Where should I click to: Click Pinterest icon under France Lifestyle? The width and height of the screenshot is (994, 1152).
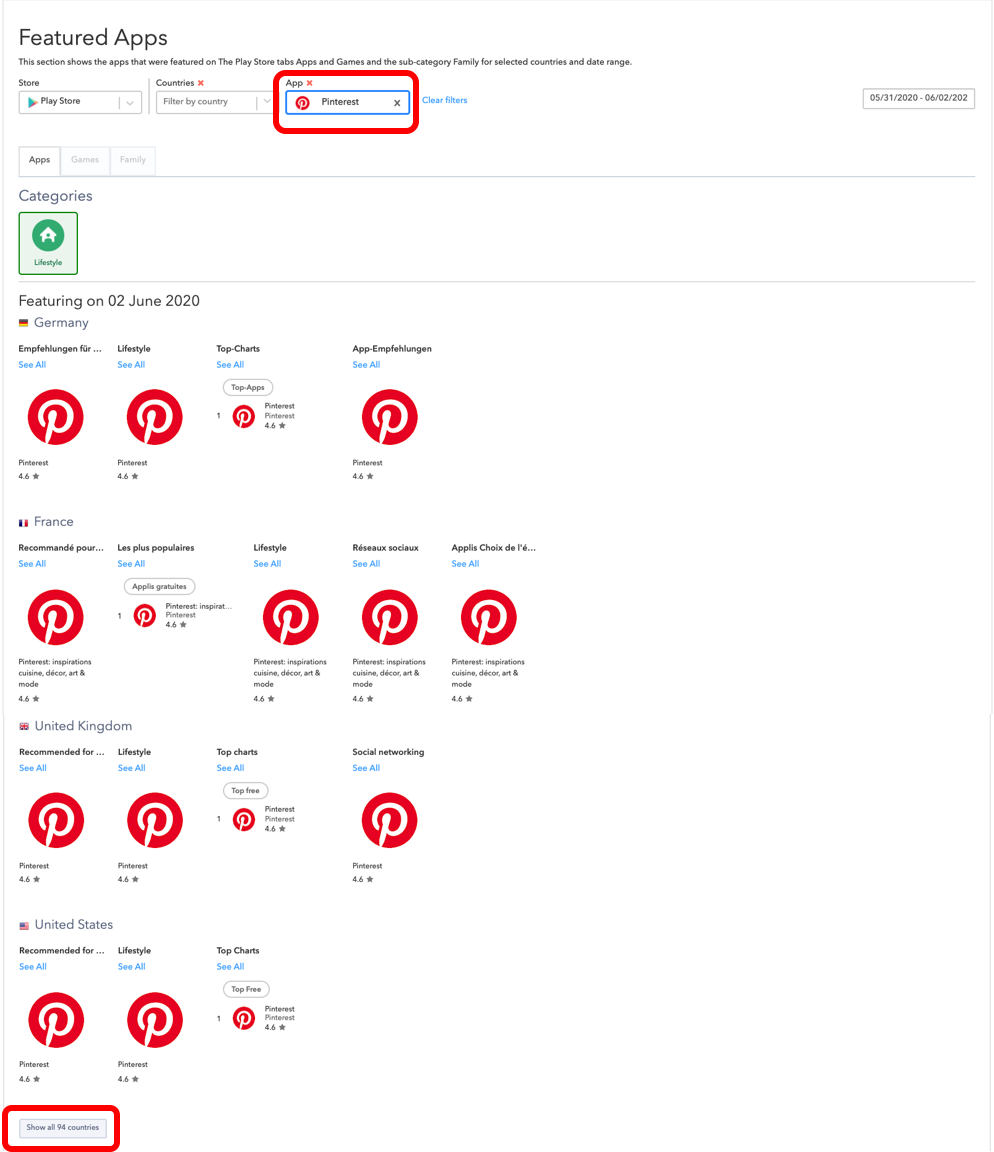(x=290, y=617)
